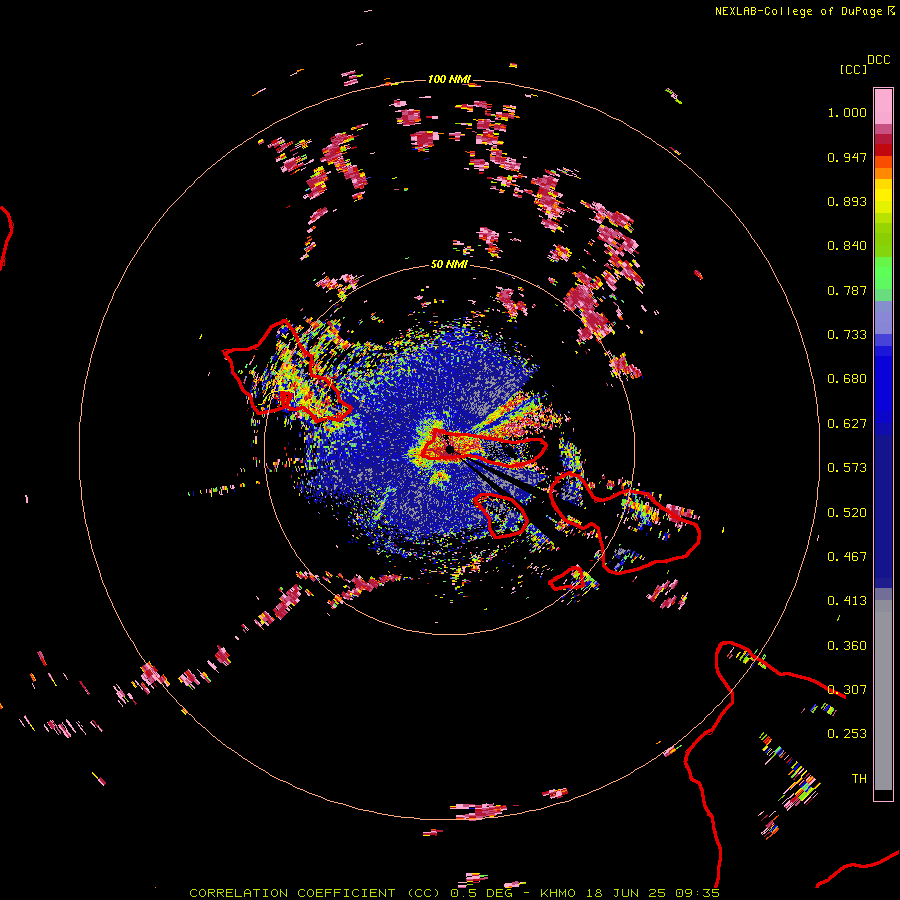Select the 1.000 value on the color scale
Screen dimensions: 900x900
[x=847, y=112]
